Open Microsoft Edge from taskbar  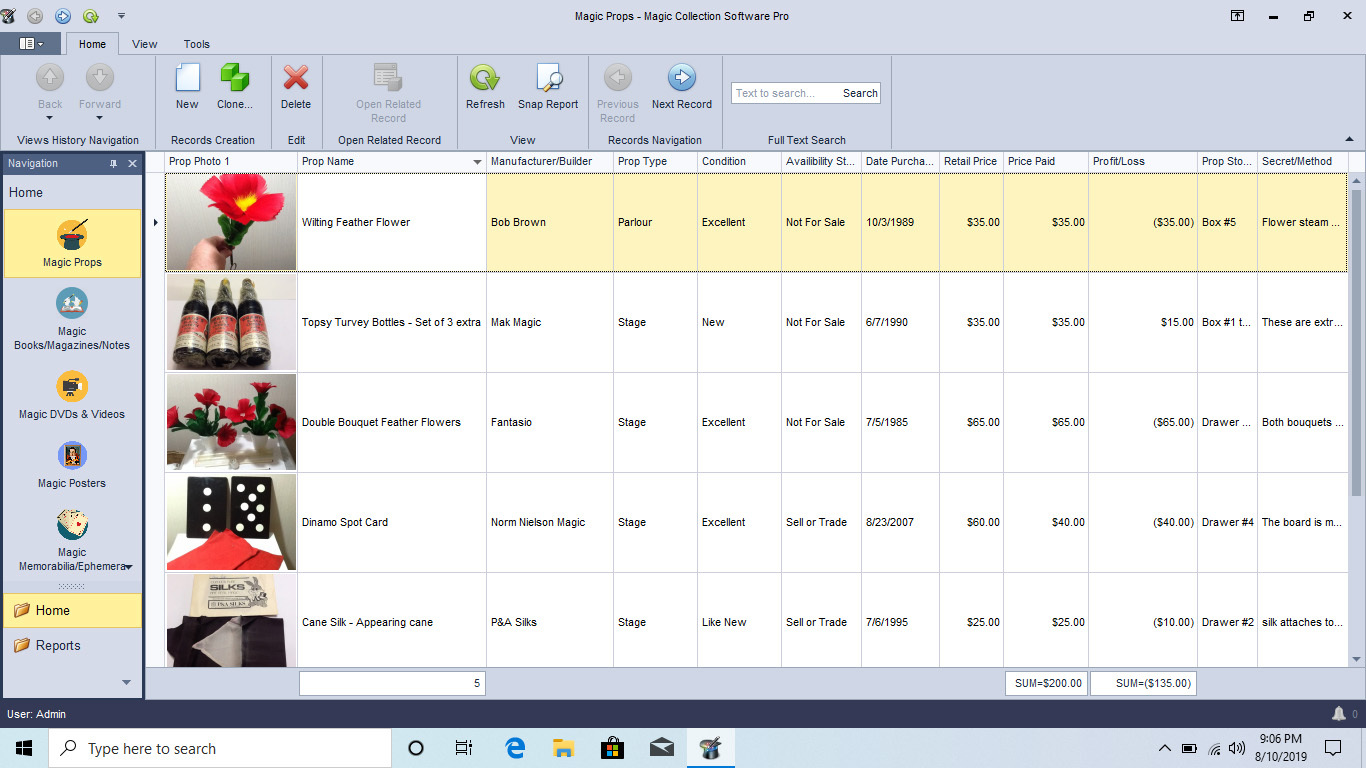click(x=515, y=748)
